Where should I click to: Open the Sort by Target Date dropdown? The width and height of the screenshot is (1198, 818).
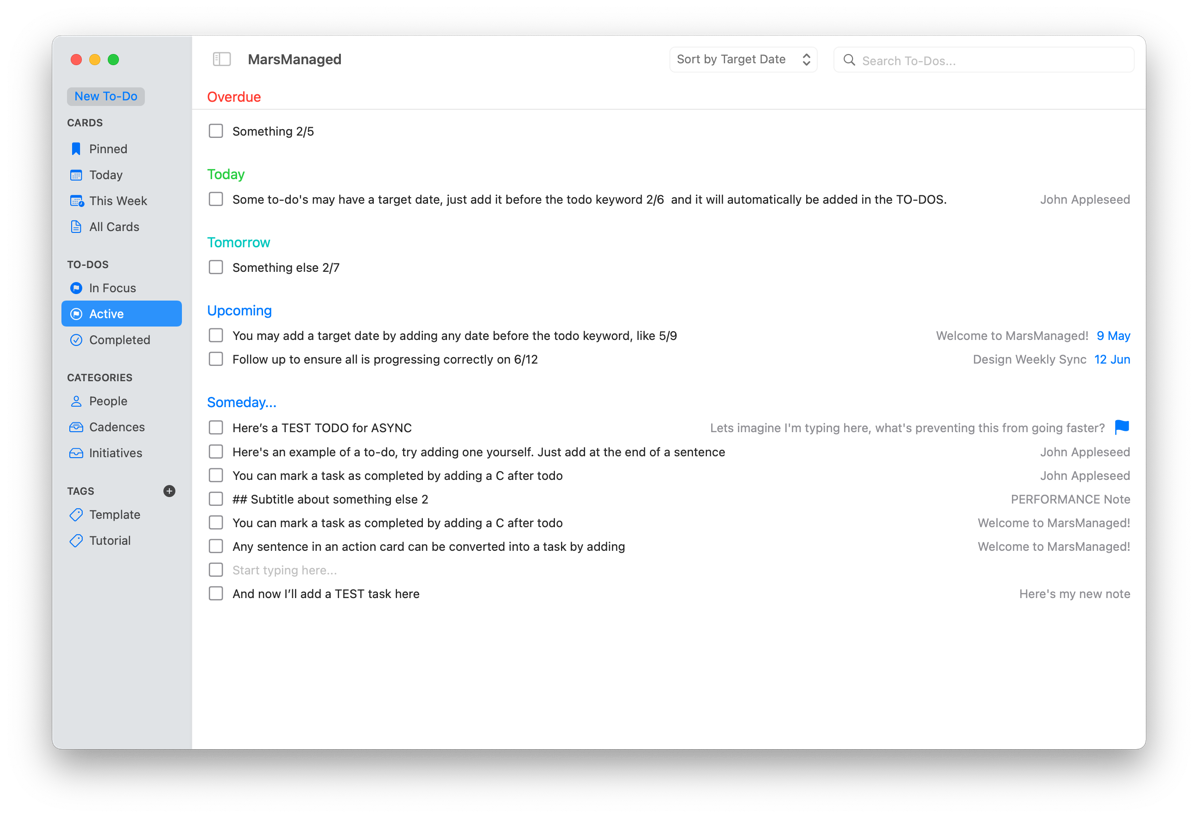tap(743, 60)
